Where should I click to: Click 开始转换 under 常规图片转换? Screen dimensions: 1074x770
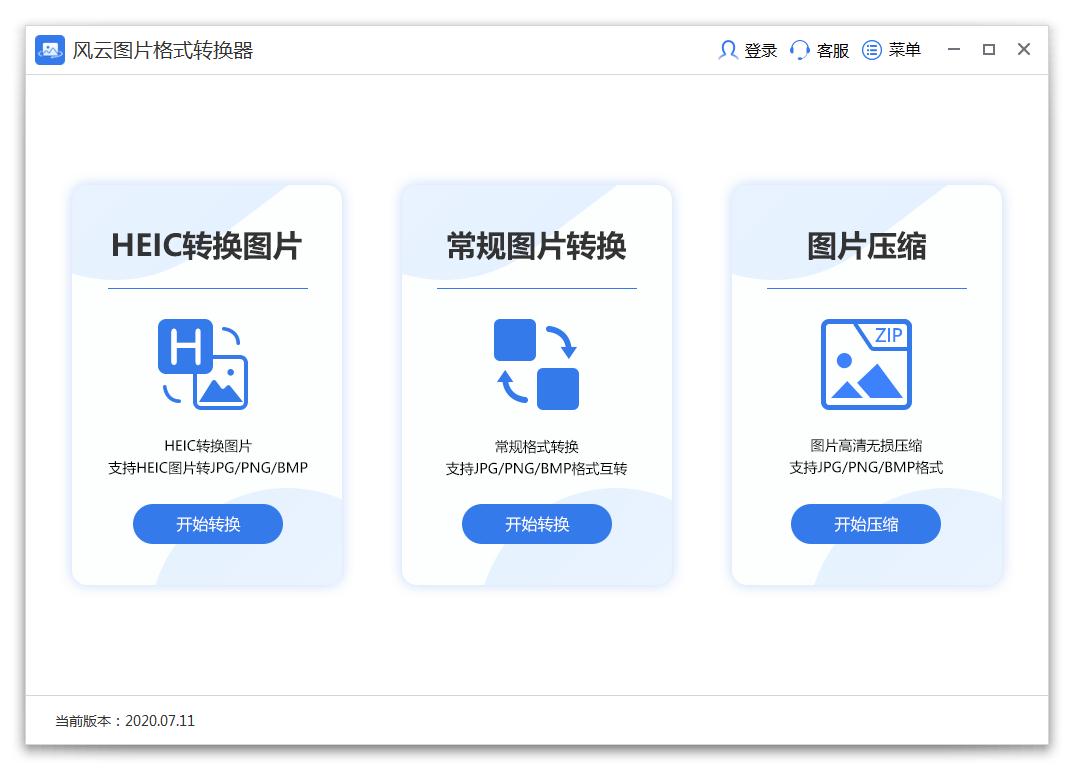[537, 524]
